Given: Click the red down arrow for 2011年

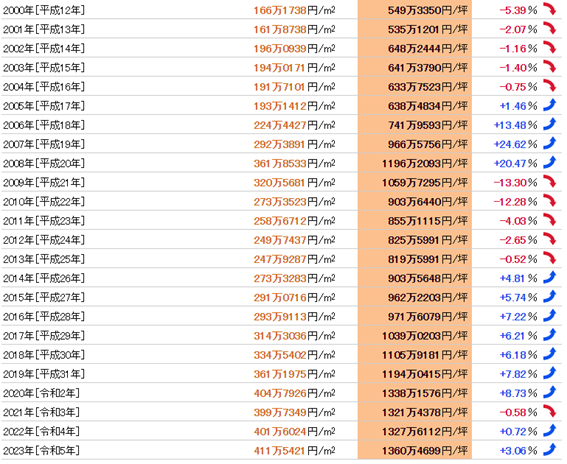Looking at the screenshot, I should click(549, 220).
